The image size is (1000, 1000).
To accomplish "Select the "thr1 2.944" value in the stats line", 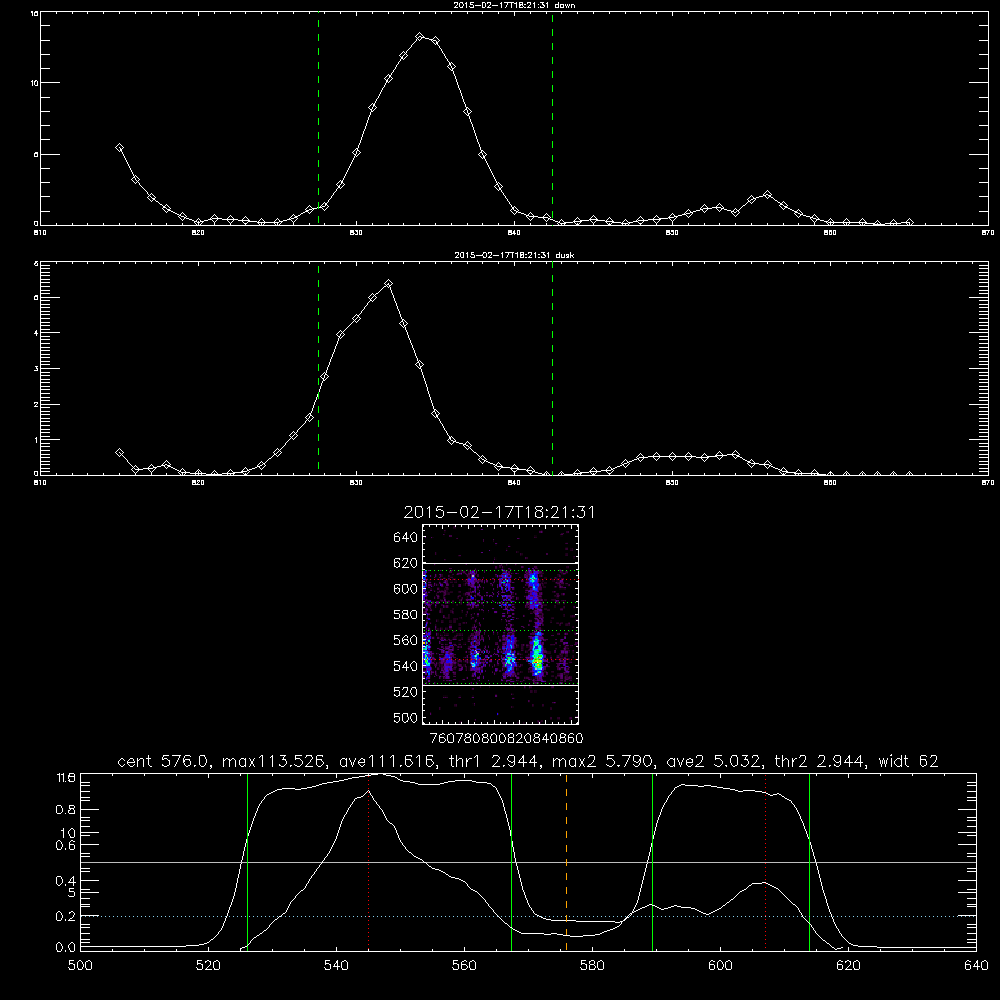I will (x=493, y=761).
